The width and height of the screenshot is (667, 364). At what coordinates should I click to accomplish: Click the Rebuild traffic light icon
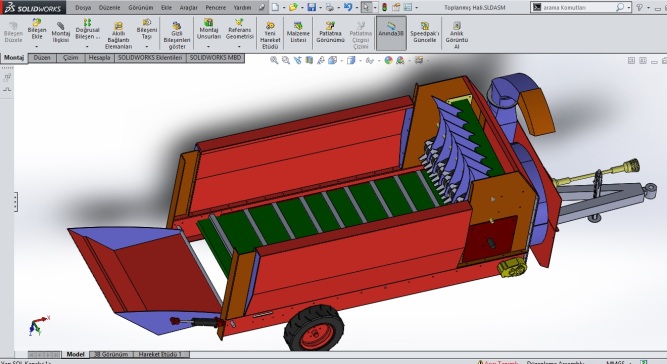point(385,7)
